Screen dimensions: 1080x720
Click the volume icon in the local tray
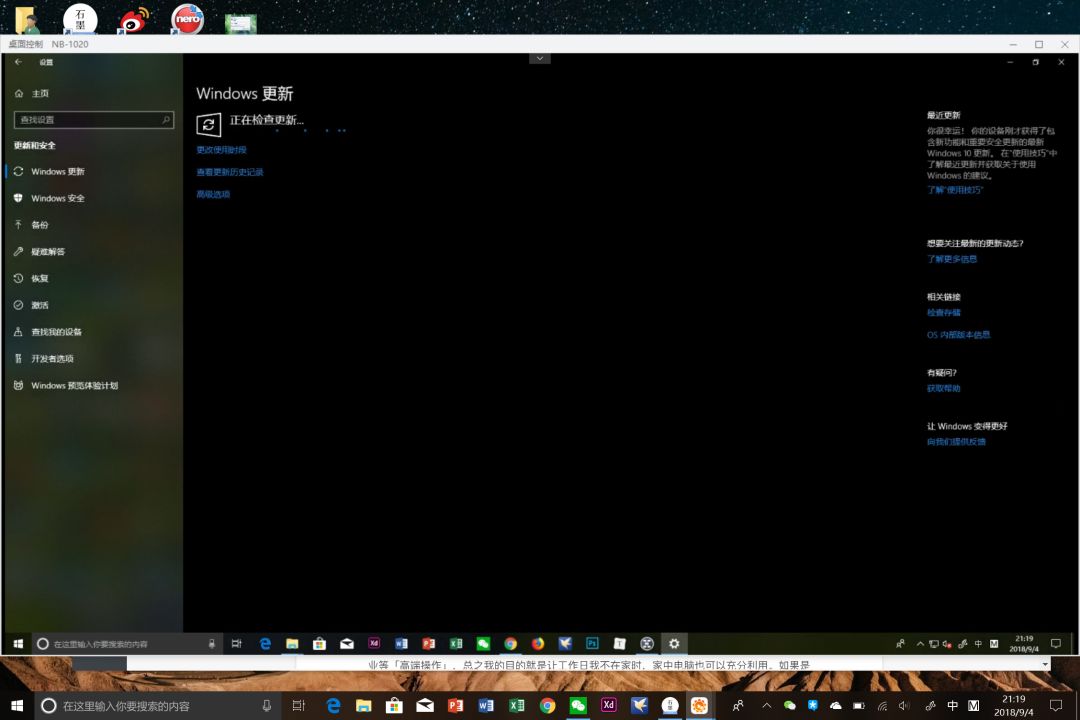coord(904,706)
